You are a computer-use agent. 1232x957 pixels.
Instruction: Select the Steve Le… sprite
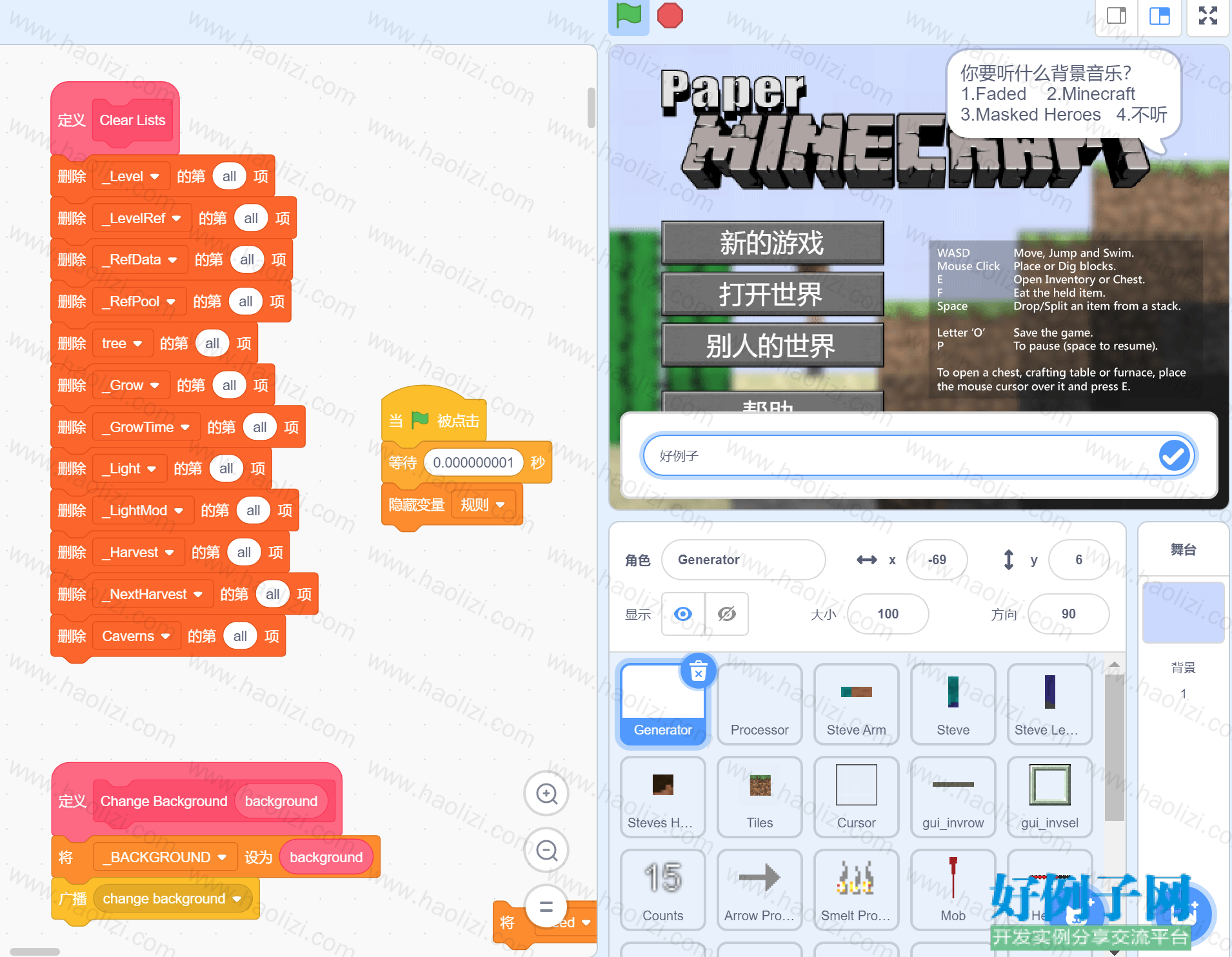click(1050, 705)
